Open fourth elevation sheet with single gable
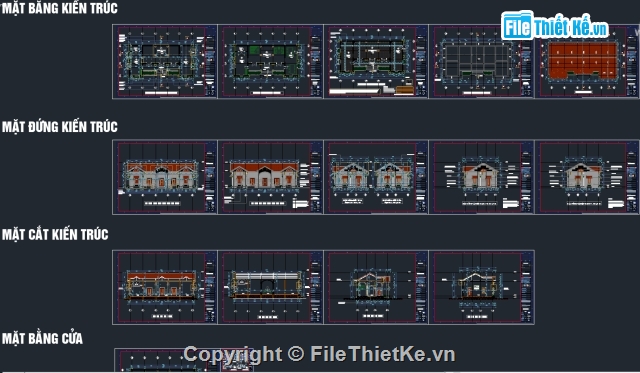 (x=482, y=177)
